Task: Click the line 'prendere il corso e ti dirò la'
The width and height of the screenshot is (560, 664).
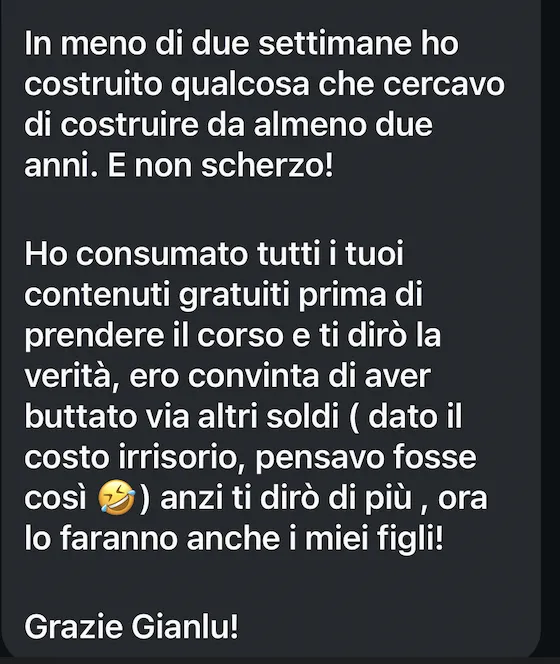Action: tap(233, 336)
